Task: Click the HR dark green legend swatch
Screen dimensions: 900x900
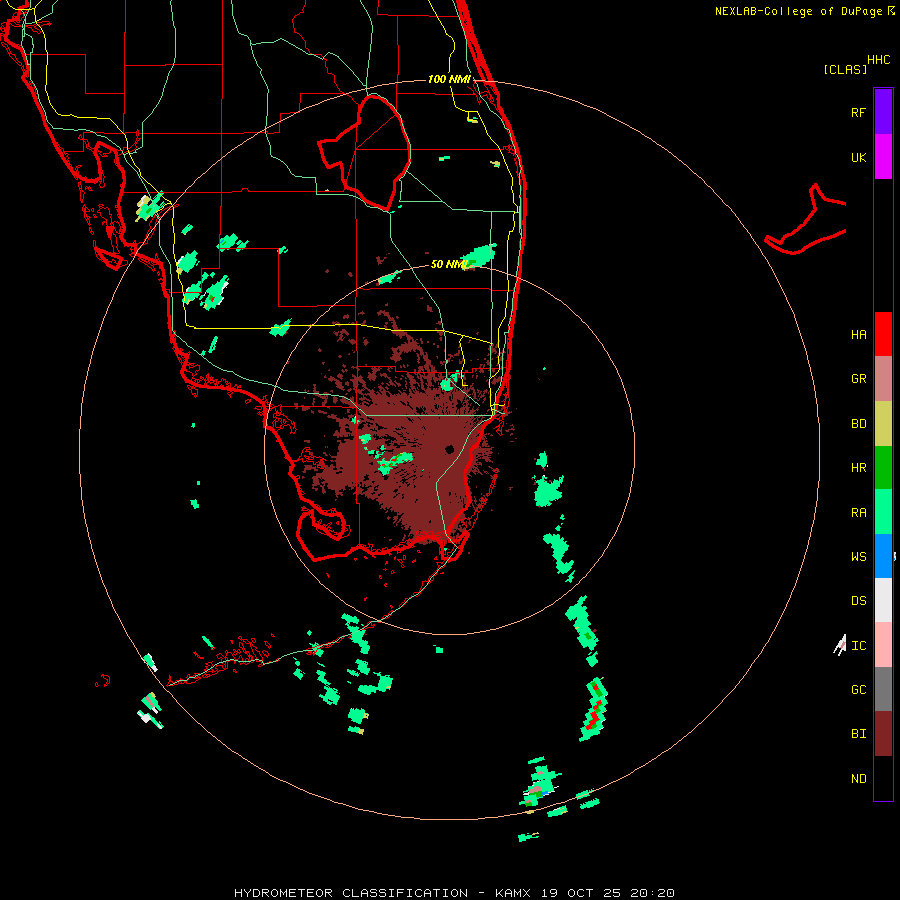Action: click(883, 467)
